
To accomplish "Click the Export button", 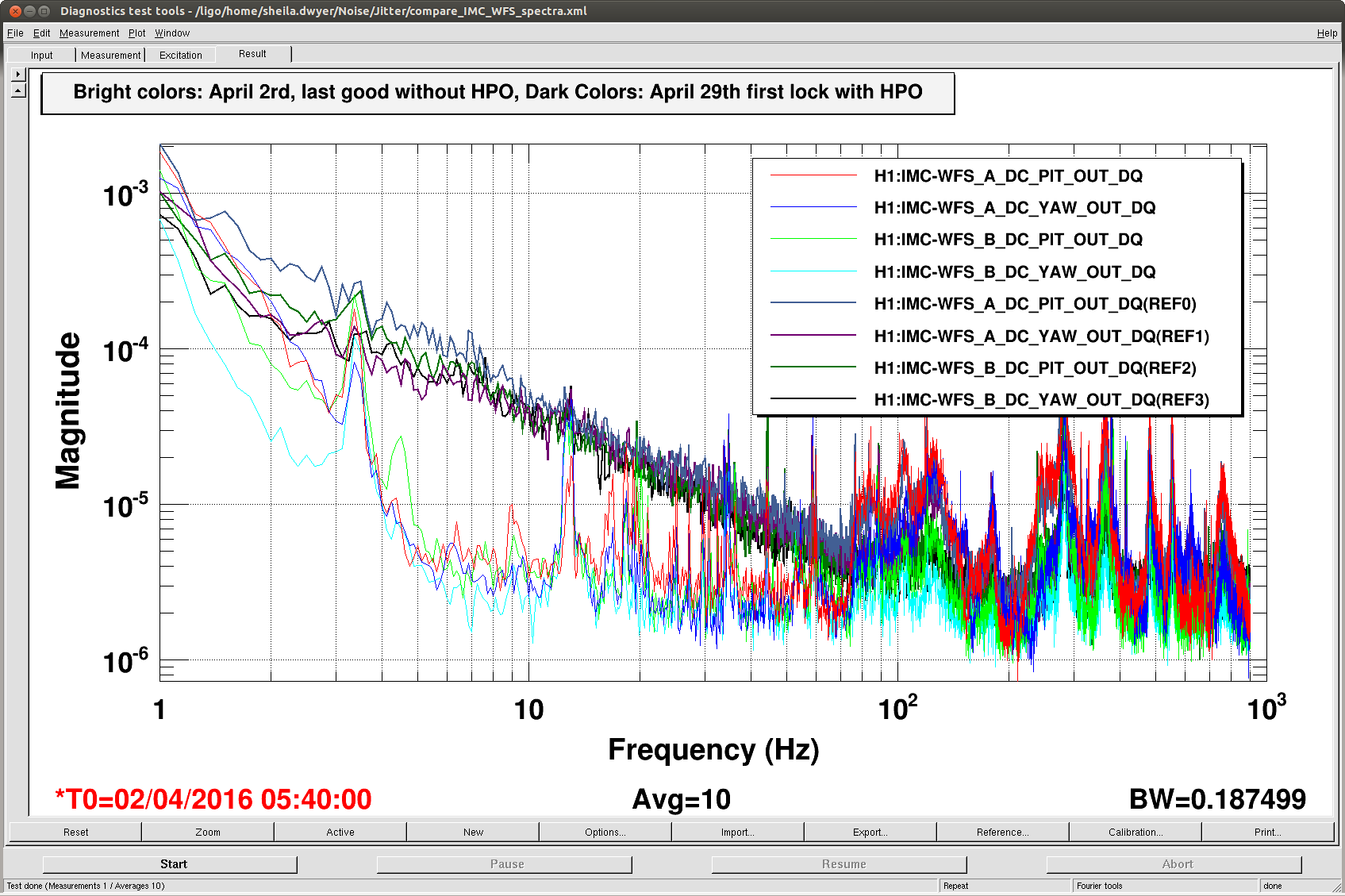I will click(870, 832).
